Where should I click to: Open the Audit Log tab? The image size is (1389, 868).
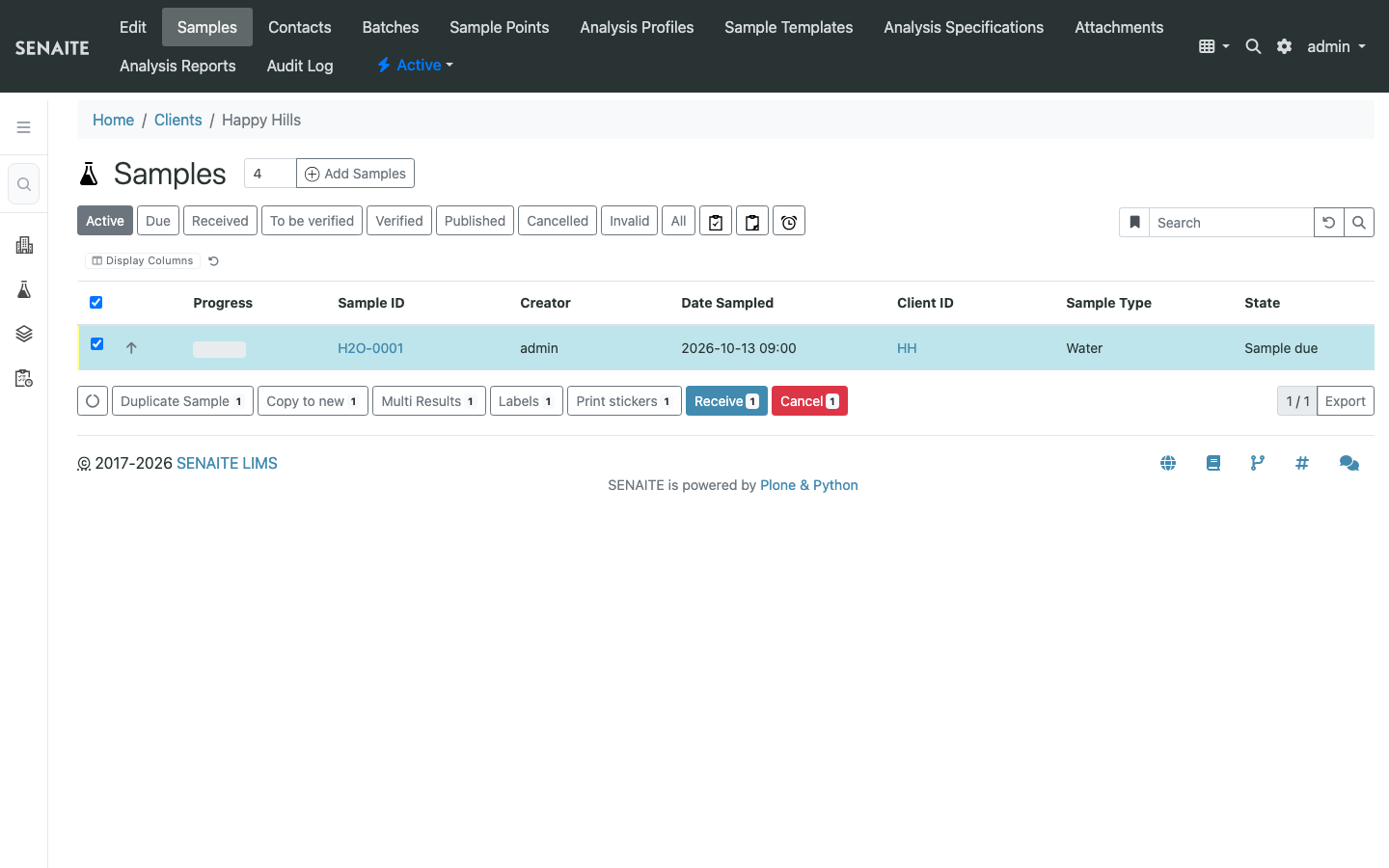point(300,66)
